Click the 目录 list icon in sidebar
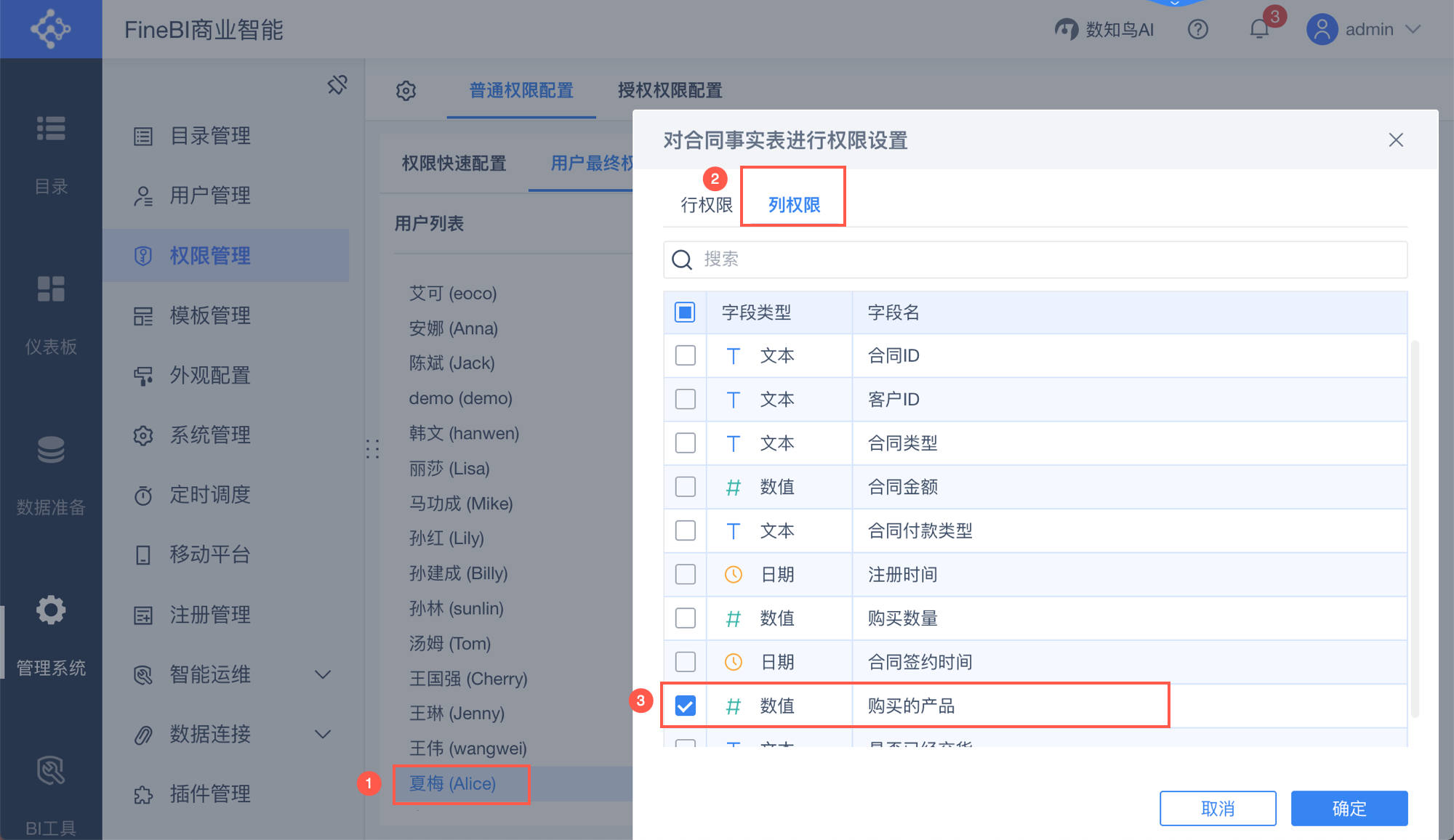The width and height of the screenshot is (1454, 840). [51, 129]
